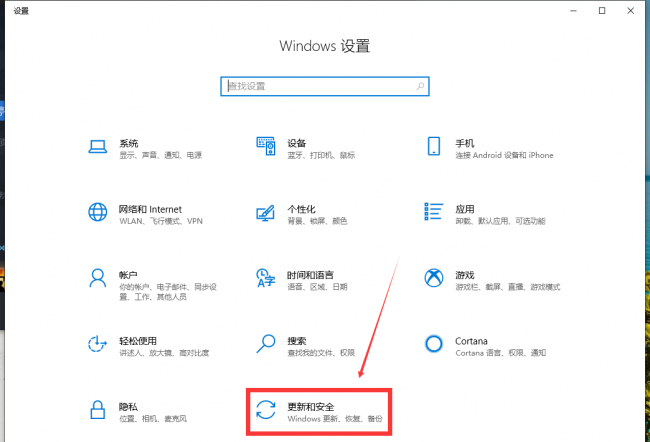
Task: Open the 手机 phone icon
Action: pyautogui.click(x=434, y=146)
